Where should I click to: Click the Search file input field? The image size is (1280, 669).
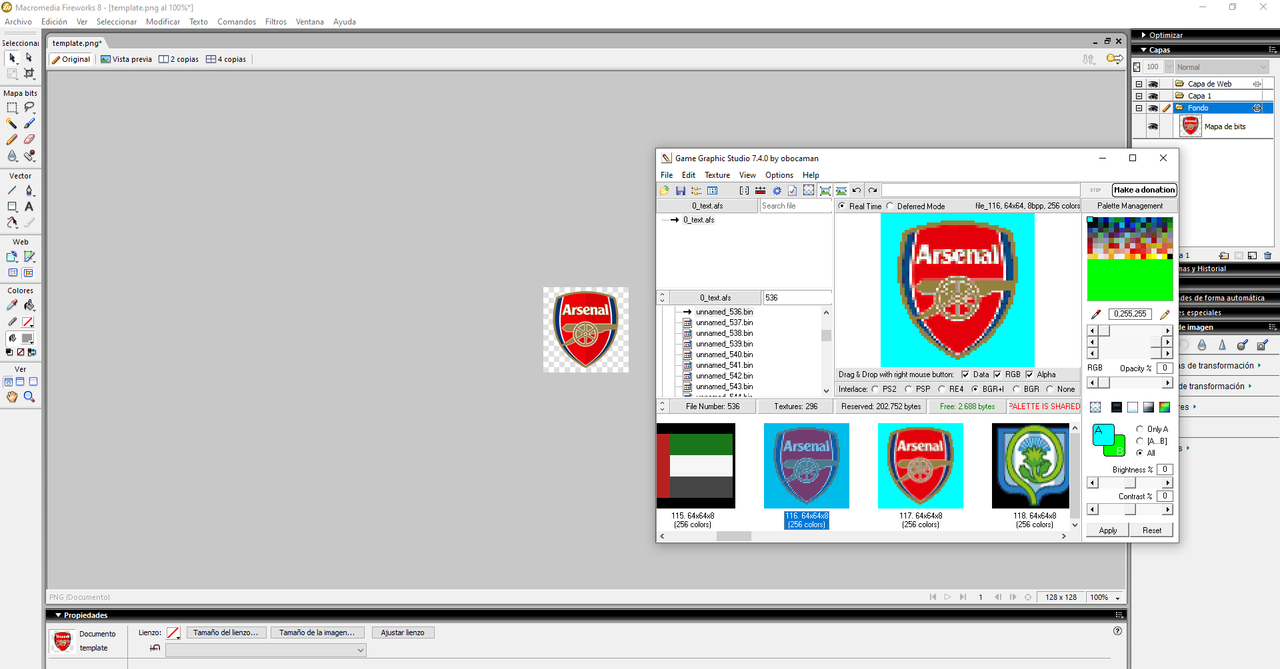tap(796, 206)
